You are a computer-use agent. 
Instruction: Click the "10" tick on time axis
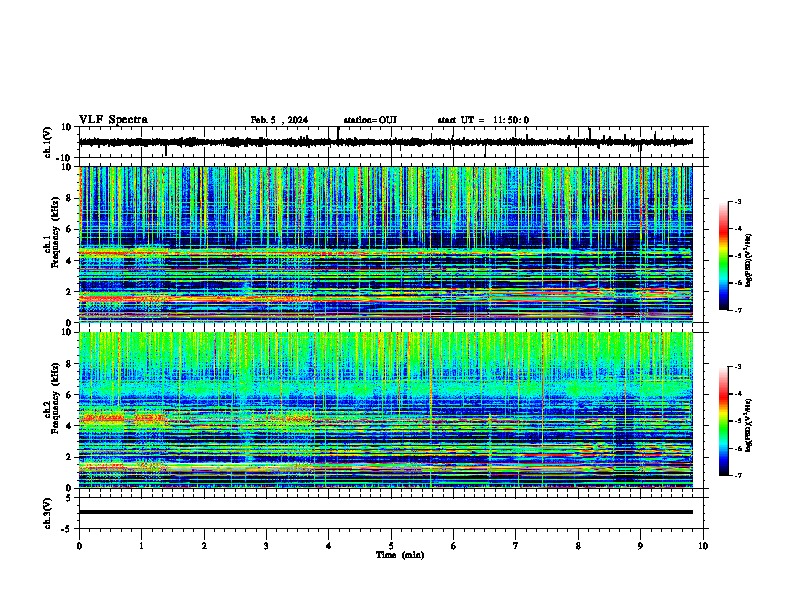(703, 546)
